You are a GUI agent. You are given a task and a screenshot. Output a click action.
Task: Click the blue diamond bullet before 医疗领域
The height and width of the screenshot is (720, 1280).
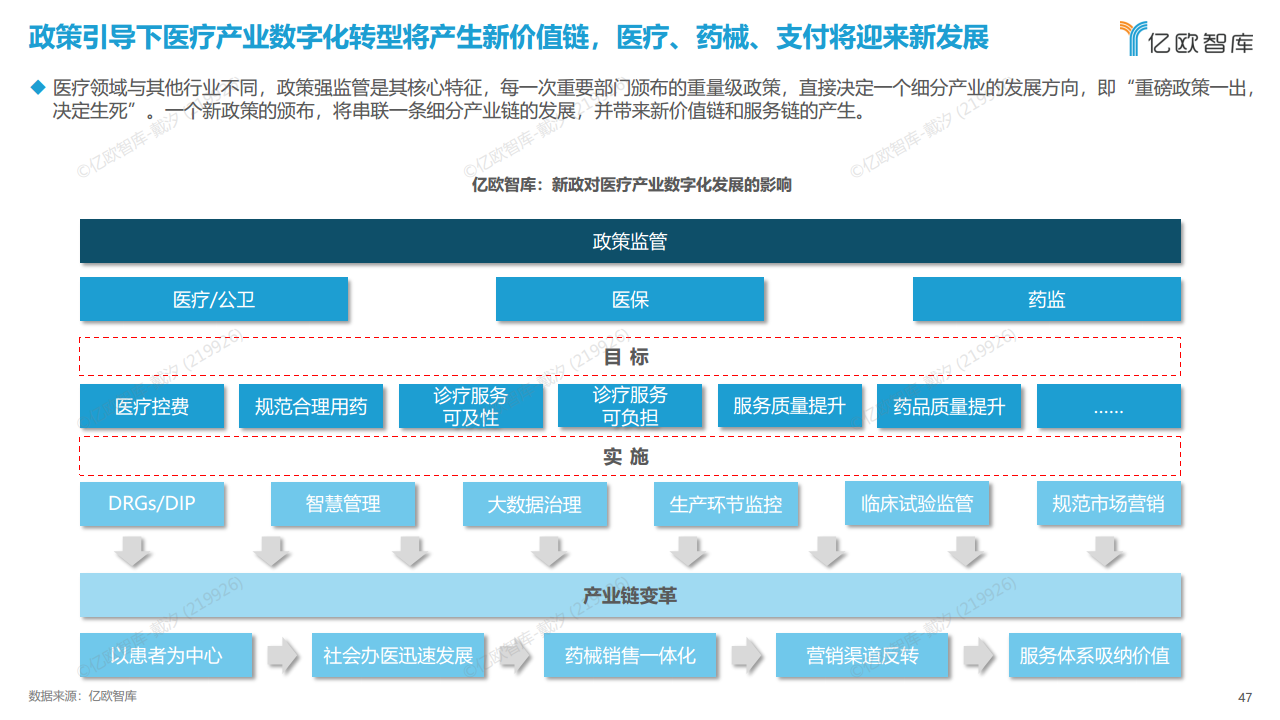tap(39, 88)
